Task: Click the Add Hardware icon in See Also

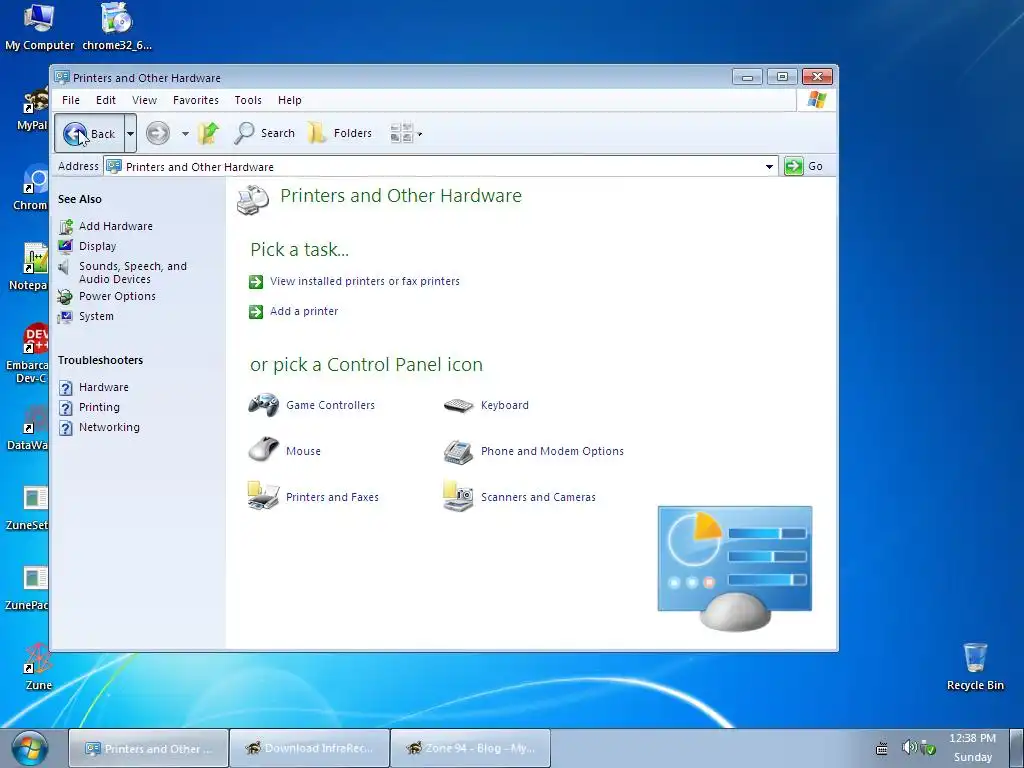Action: (x=65, y=227)
